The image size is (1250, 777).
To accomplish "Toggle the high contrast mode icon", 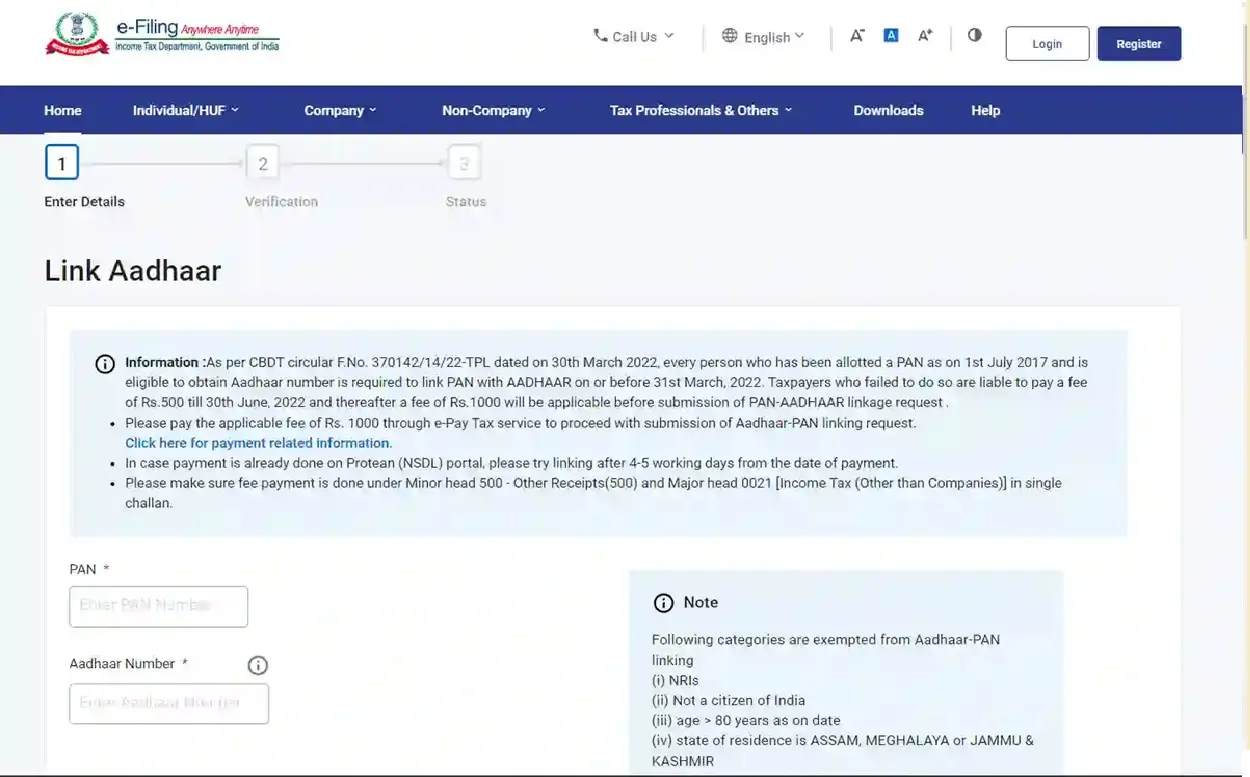I will [x=974, y=35].
